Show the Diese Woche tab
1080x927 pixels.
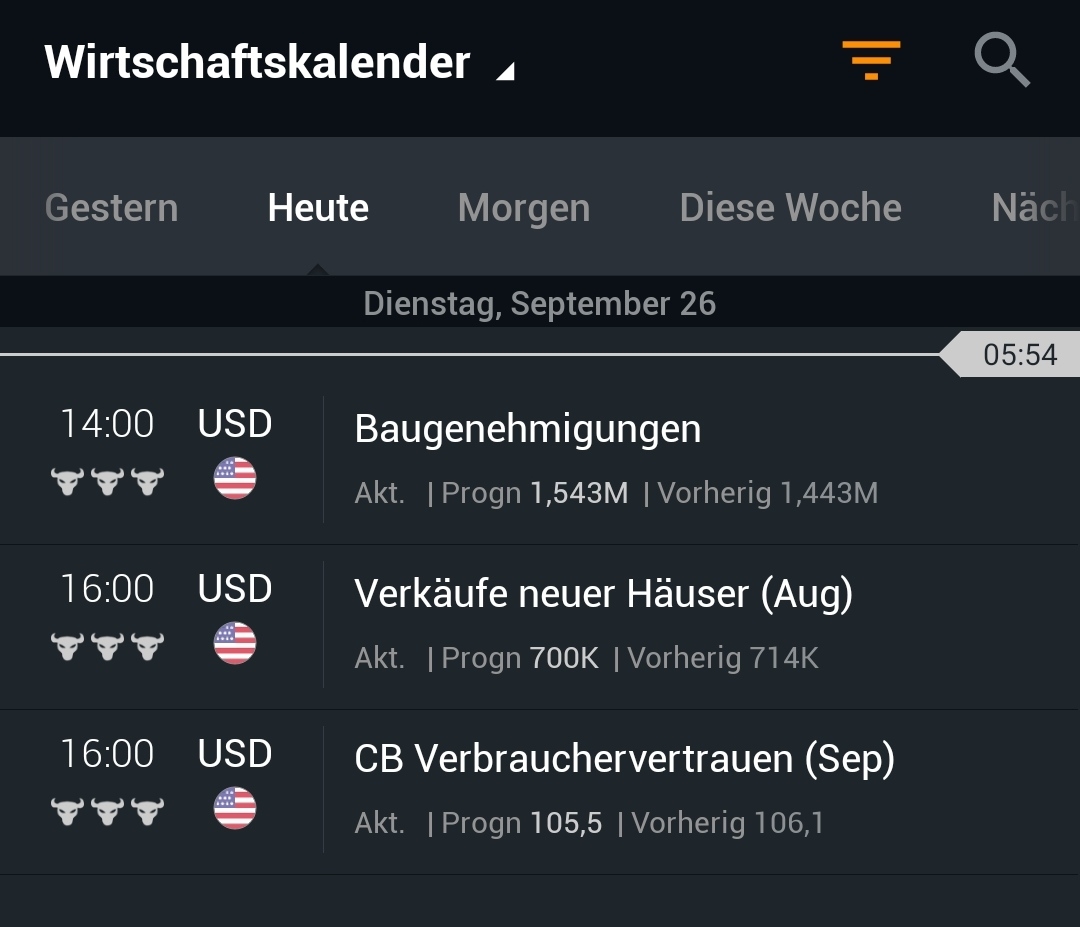click(790, 208)
